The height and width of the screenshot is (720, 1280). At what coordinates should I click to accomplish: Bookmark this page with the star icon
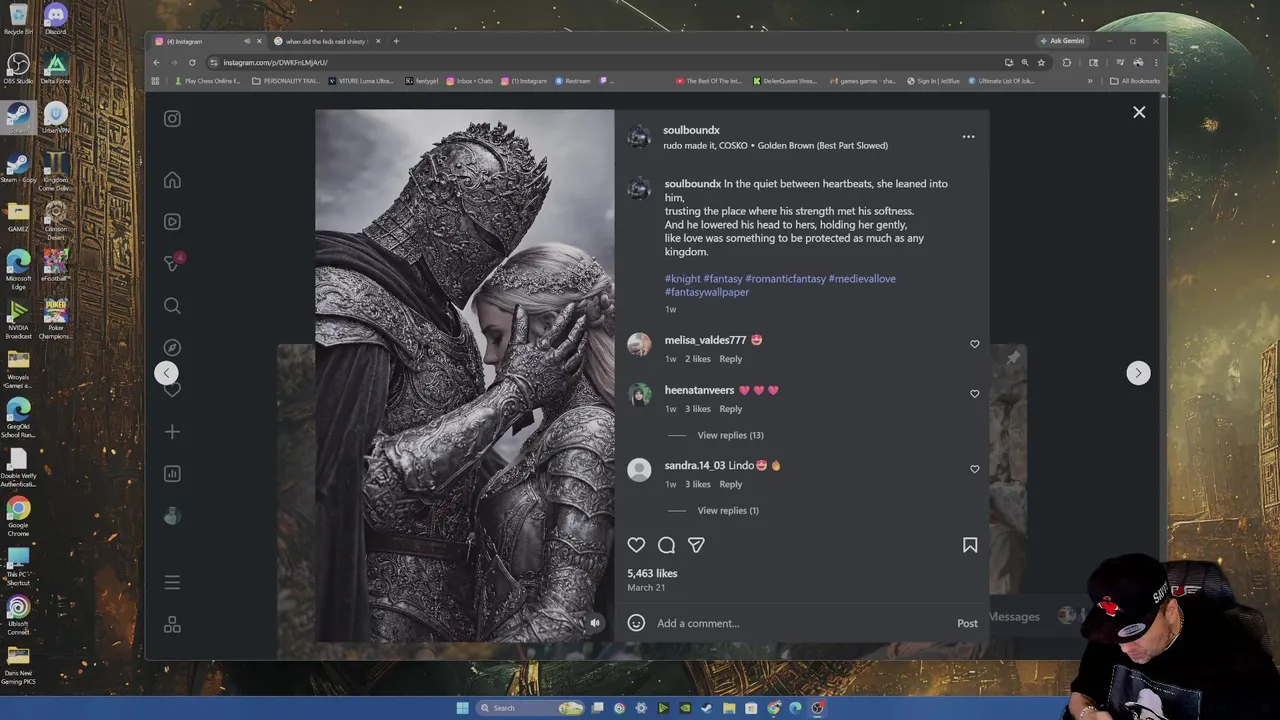click(x=1041, y=62)
